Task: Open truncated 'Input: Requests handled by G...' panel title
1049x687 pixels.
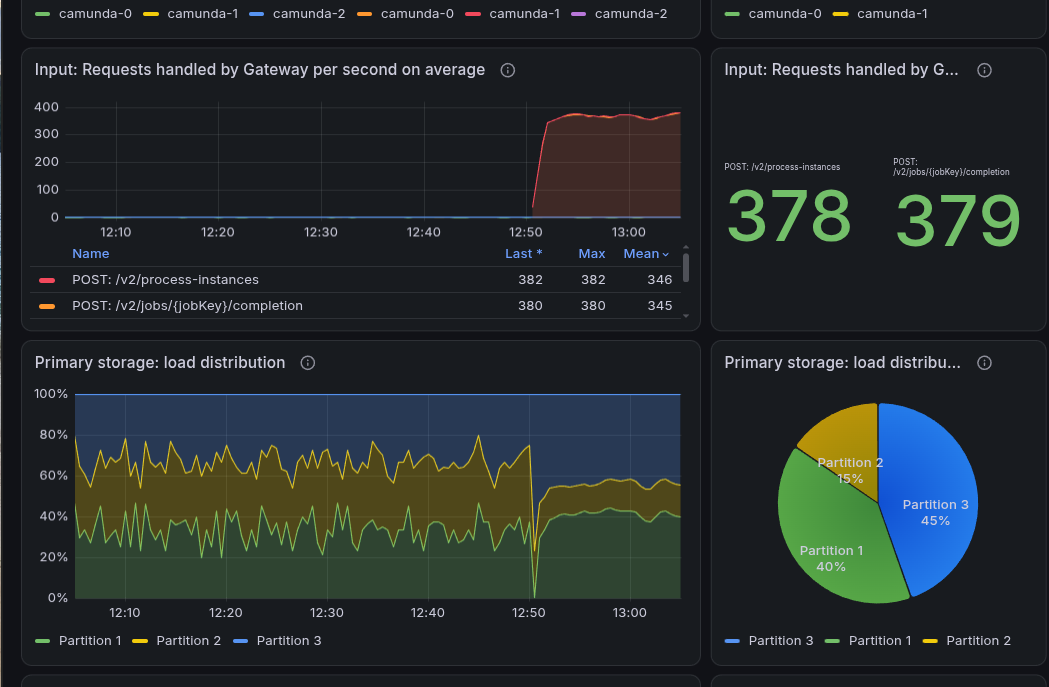Action: pyautogui.click(x=841, y=70)
